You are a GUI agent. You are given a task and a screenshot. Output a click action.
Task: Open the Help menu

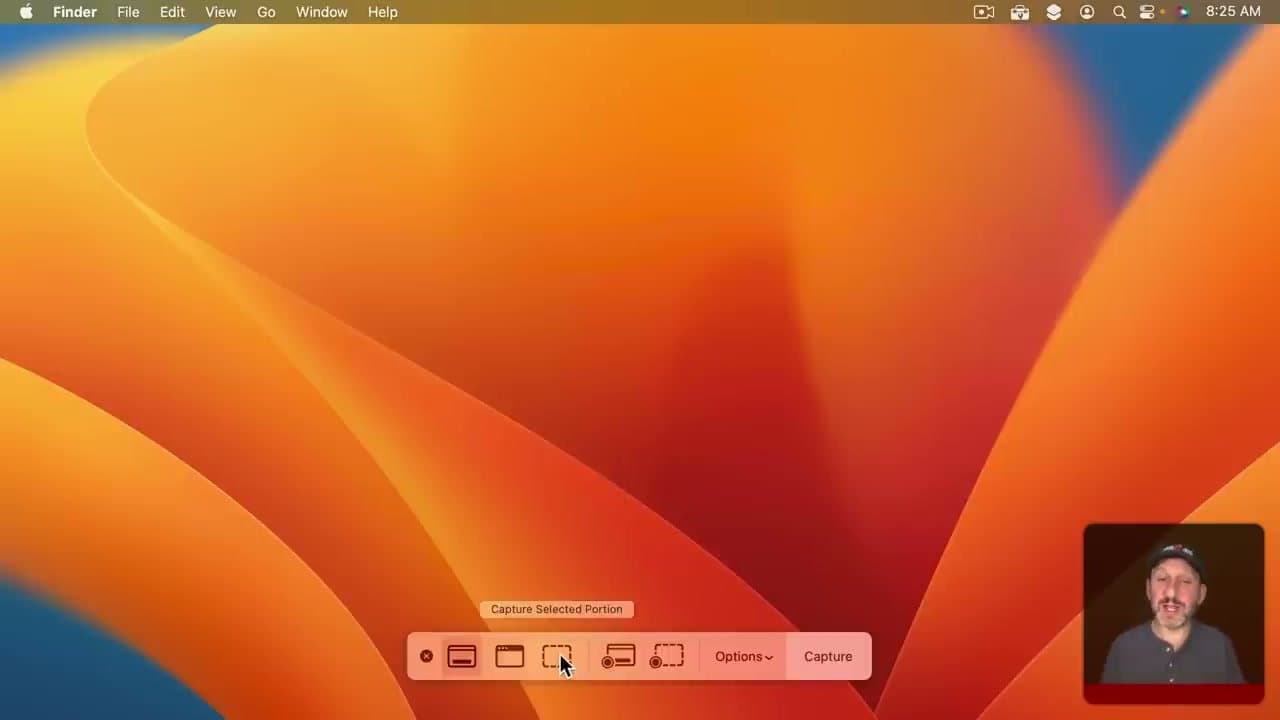pyautogui.click(x=383, y=12)
